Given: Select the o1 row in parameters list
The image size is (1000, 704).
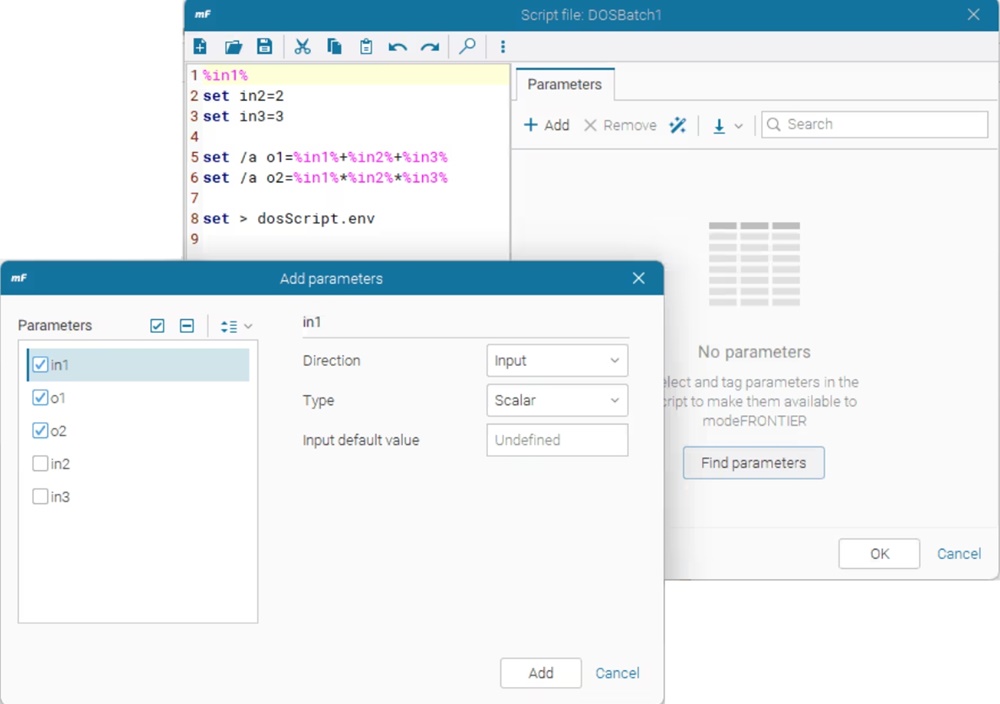Looking at the screenshot, I should tap(138, 398).
